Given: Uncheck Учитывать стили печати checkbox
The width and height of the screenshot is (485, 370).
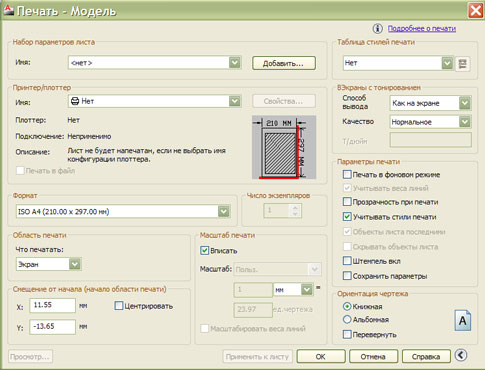Looking at the screenshot, I should pos(347,217).
